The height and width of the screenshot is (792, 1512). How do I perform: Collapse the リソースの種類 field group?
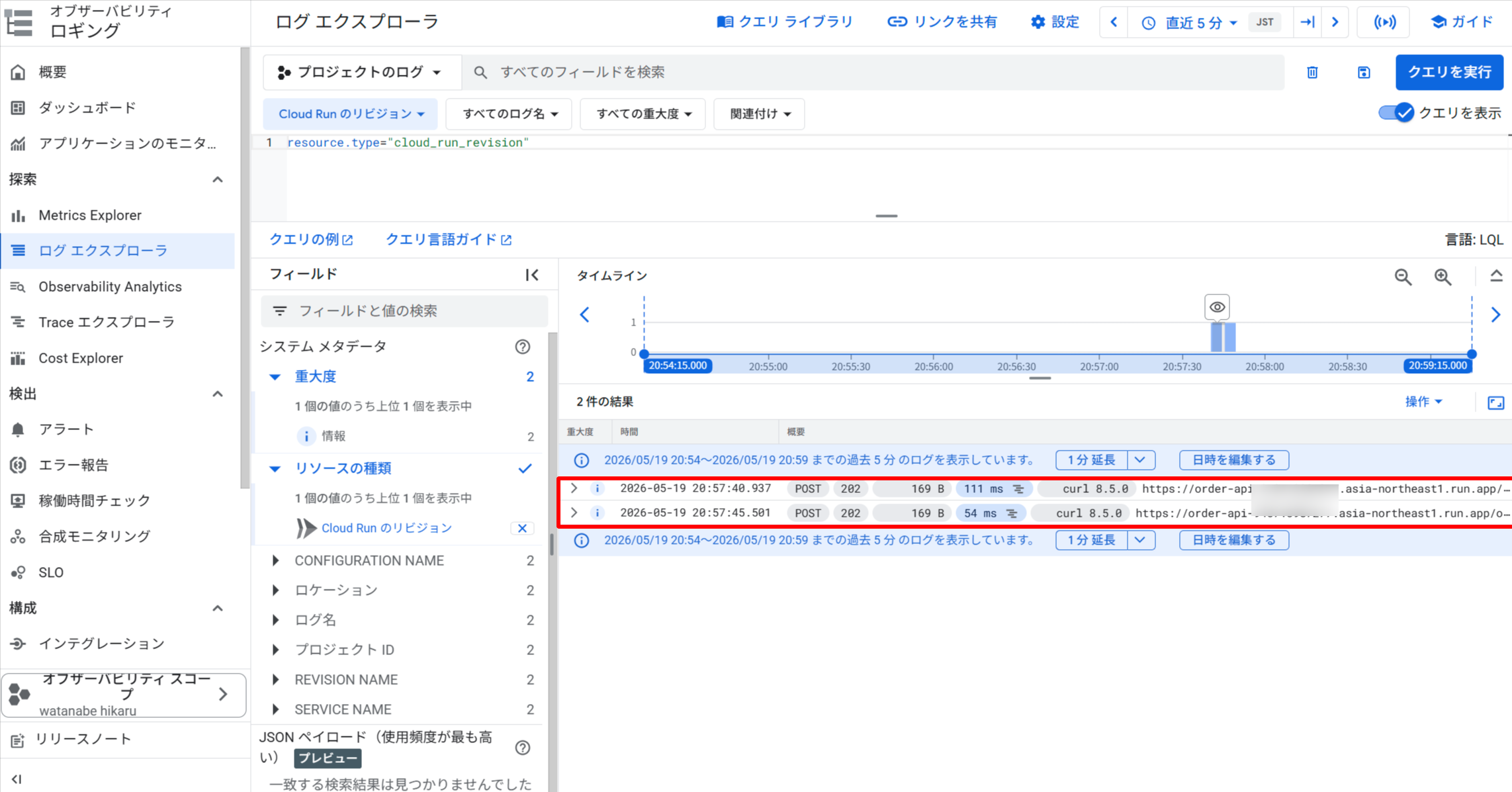(275, 468)
